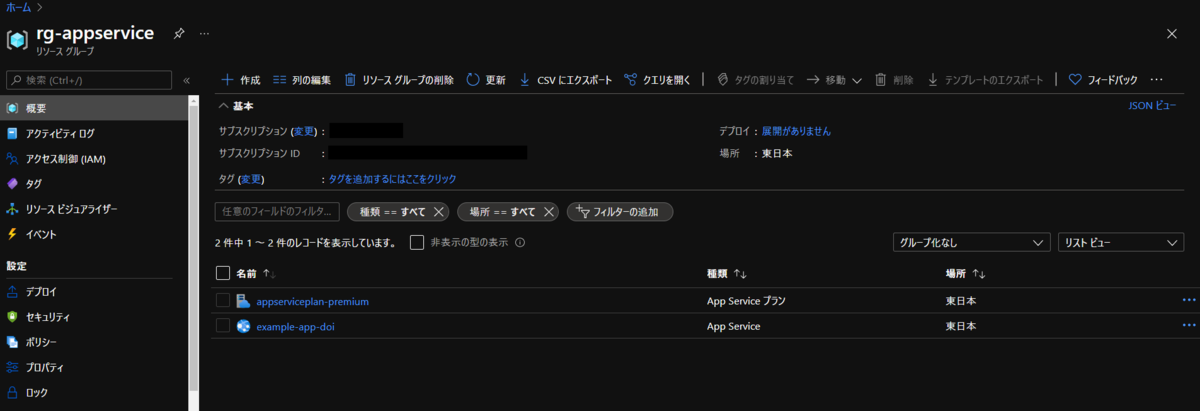1200x411 pixels.
Task: Open the グループ化なし dropdown
Action: [970, 242]
